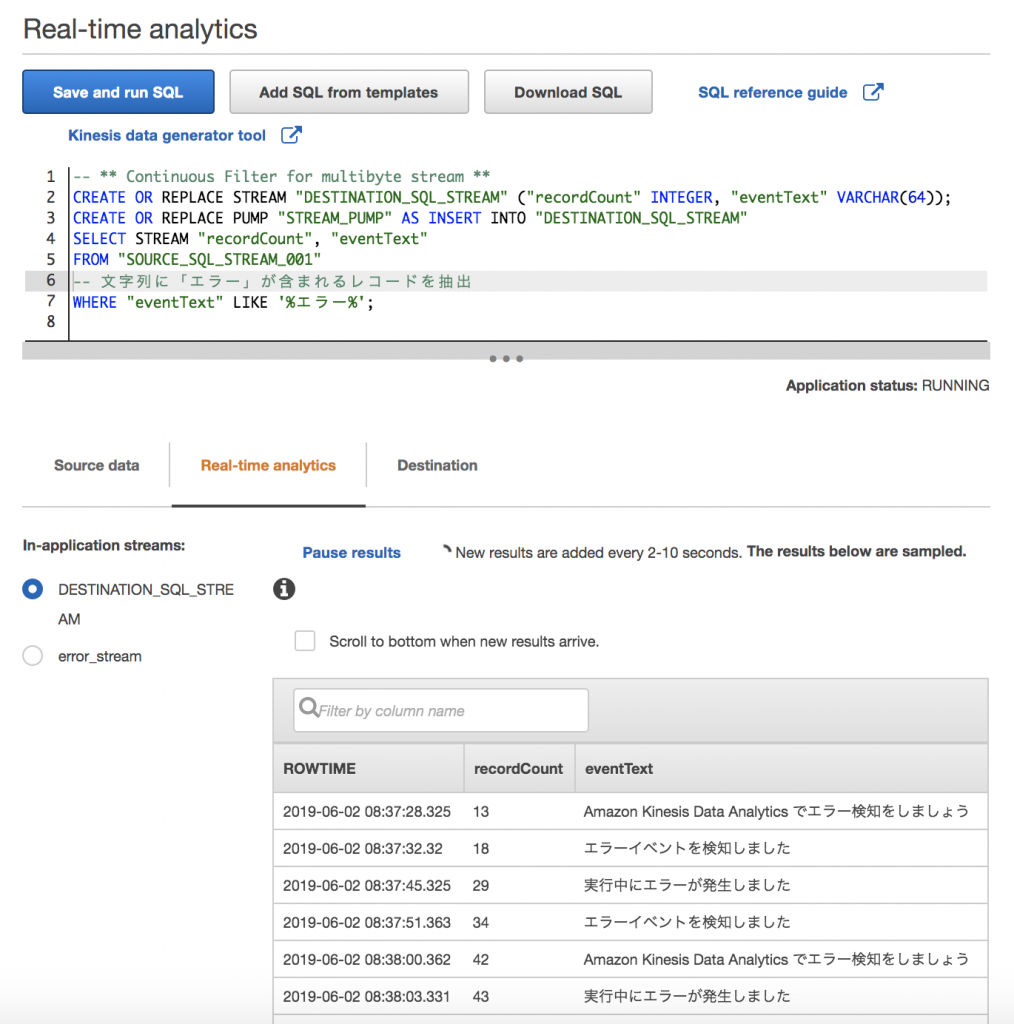Click the SELECT STREAM line in editor

point(250,239)
